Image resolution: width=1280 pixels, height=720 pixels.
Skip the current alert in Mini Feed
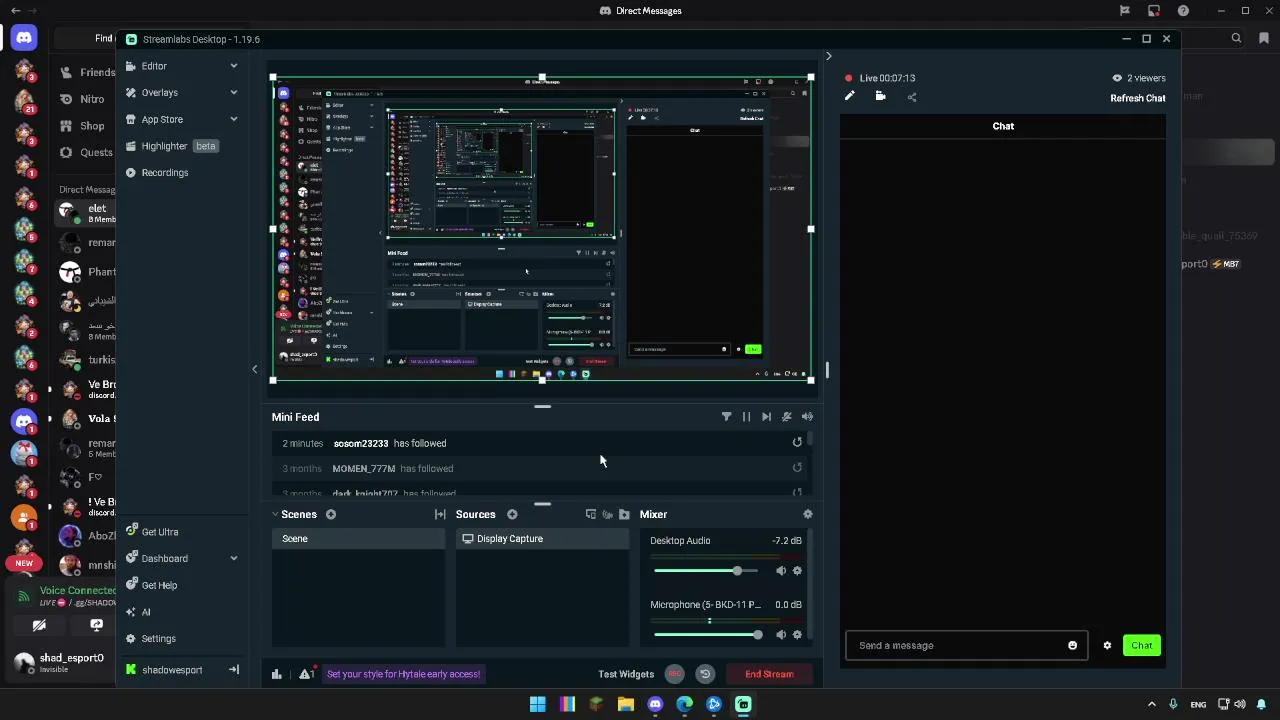click(766, 417)
